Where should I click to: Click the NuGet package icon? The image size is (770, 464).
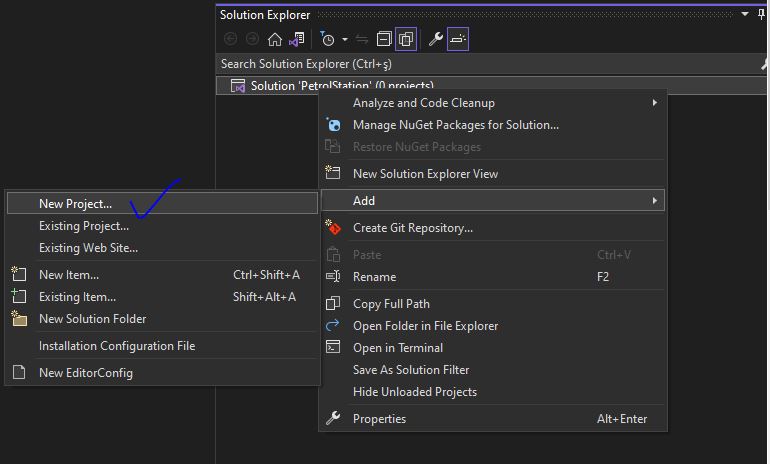(x=333, y=125)
